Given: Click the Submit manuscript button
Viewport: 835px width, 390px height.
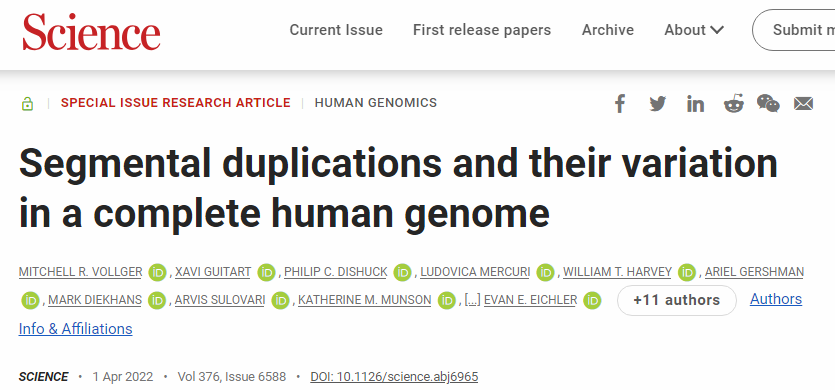Looking at the screenshot, I should click(x=793, y=30).
